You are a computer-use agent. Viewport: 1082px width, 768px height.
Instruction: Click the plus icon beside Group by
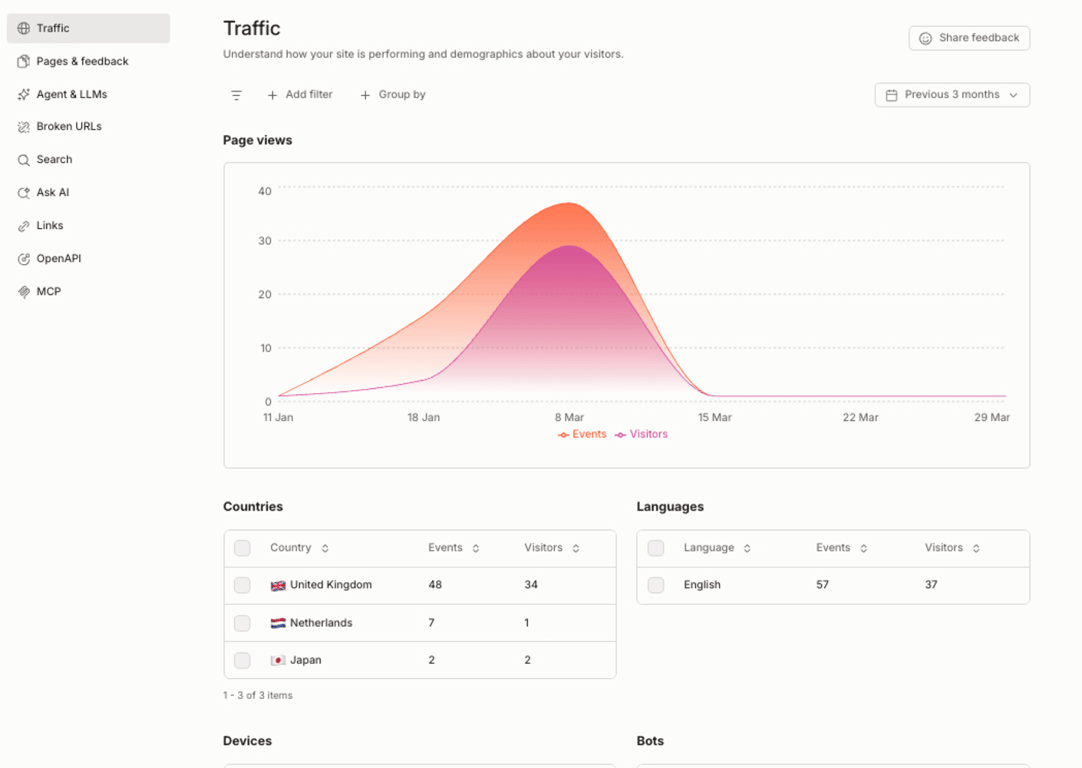(365, 95)
